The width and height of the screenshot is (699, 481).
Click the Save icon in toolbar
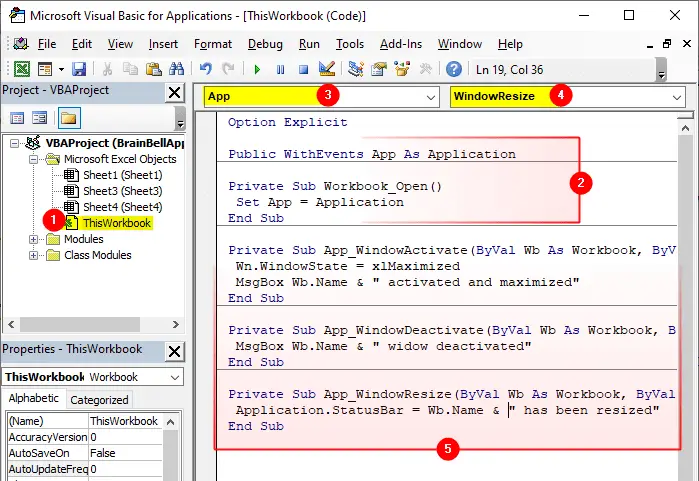pos(79,69)
